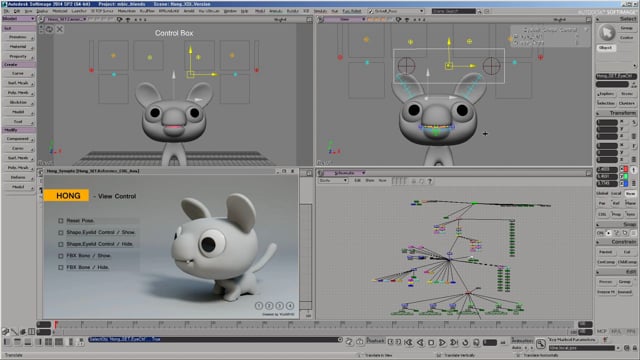Maximize the Control Box viewport
640x360 pixels.
pyautogui.click(x=309, y=19)
